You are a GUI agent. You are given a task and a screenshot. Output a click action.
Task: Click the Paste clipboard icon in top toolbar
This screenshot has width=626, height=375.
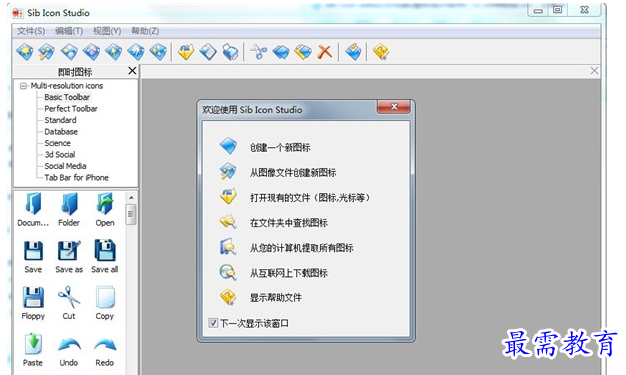[303, 52]
